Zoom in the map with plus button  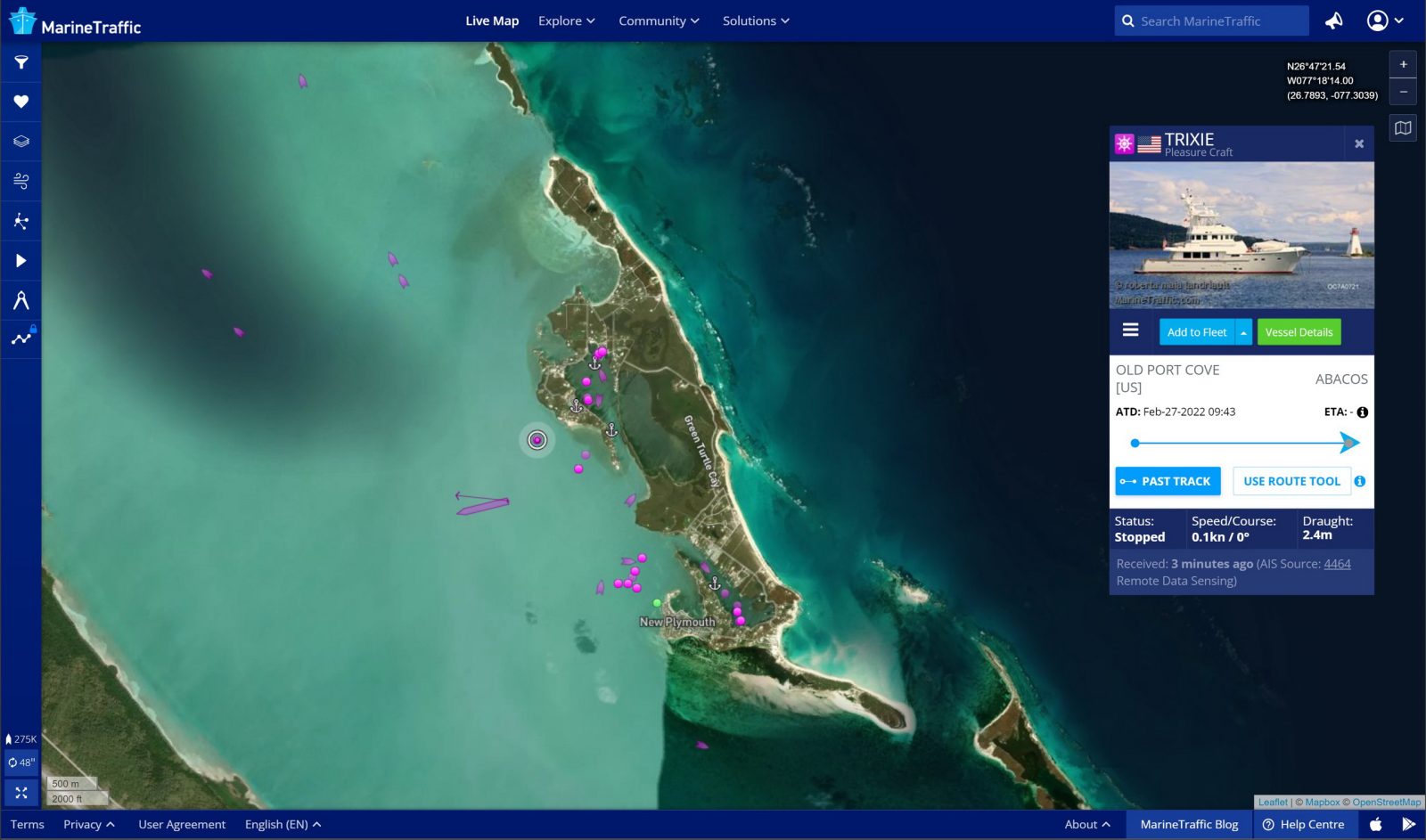[x=1403, y=64]
